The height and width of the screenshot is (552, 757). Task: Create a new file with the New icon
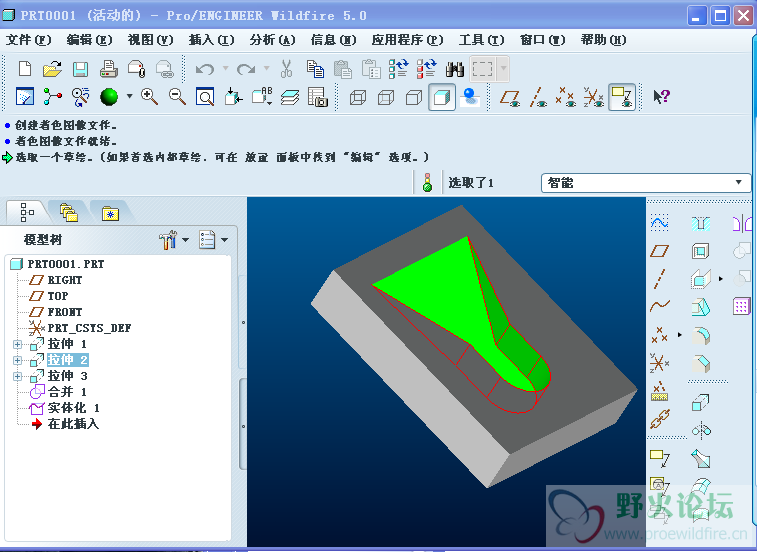[25, 69]
